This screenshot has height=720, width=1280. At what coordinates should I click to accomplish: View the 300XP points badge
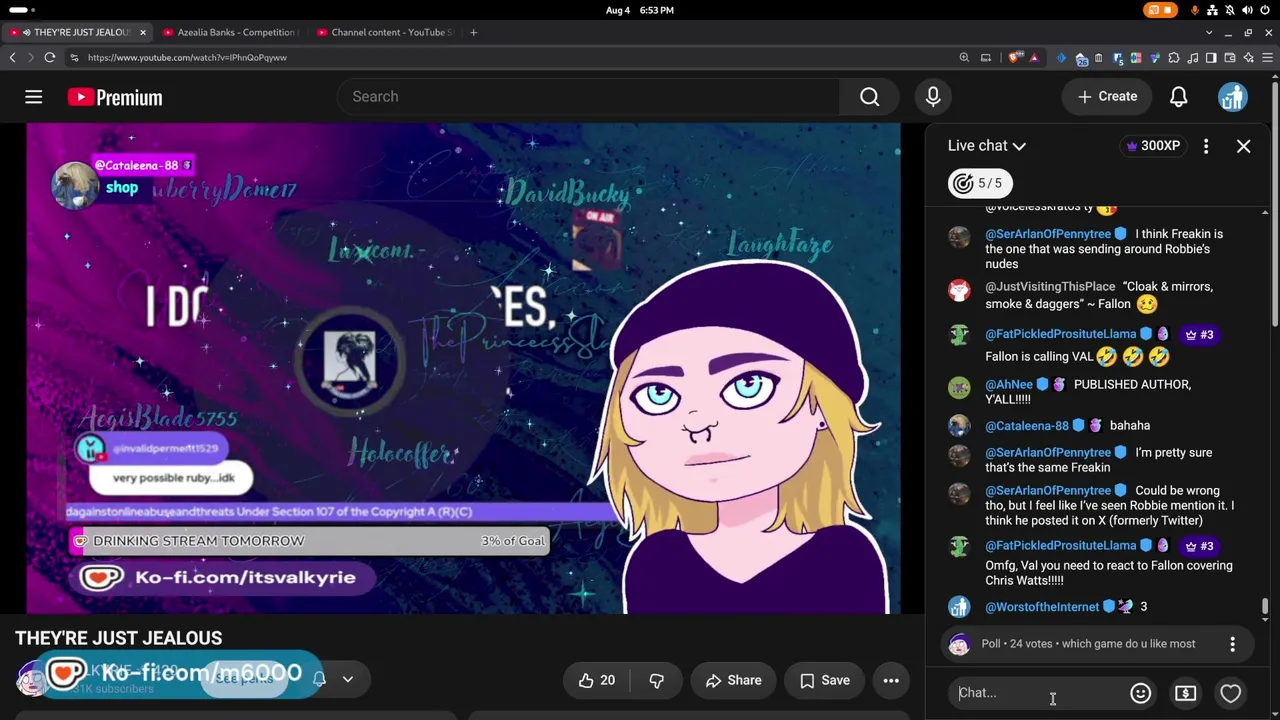click(1153, 146)
